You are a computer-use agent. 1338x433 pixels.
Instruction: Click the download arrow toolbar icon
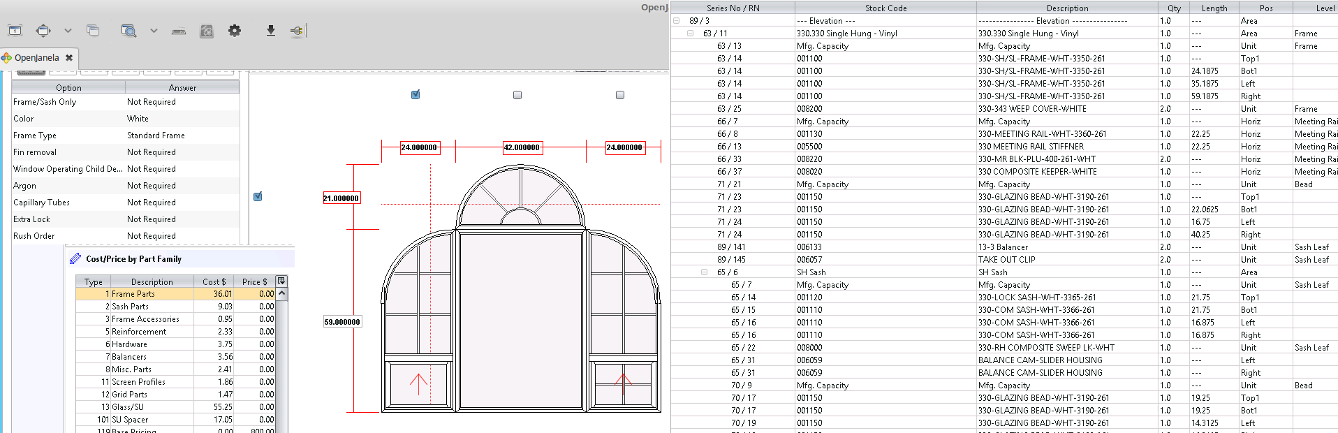point(270,31)
